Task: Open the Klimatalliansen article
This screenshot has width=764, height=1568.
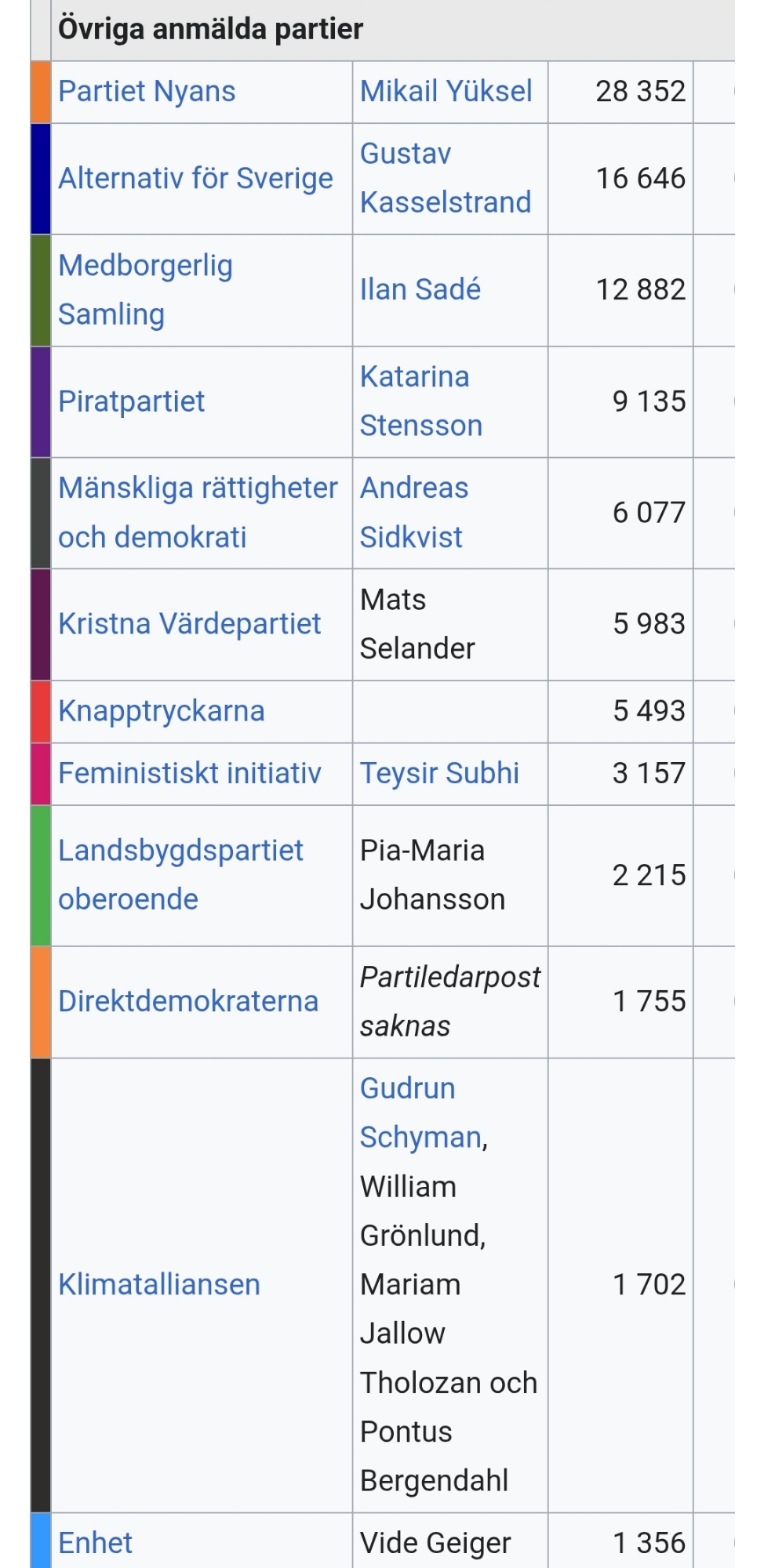Action: pos(158,1285)
